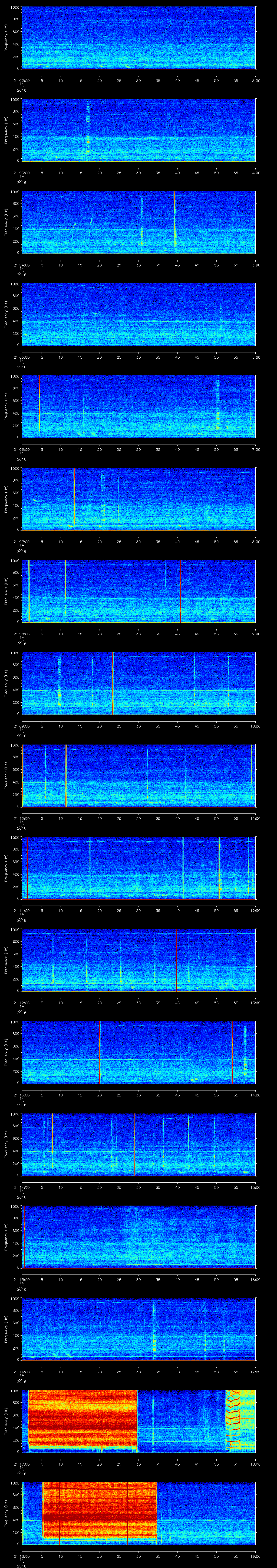Select the spectrogram panel starting at 21:14:00
The height and width of the screenshot is (1568, 277).
[x=139, y=1145]
